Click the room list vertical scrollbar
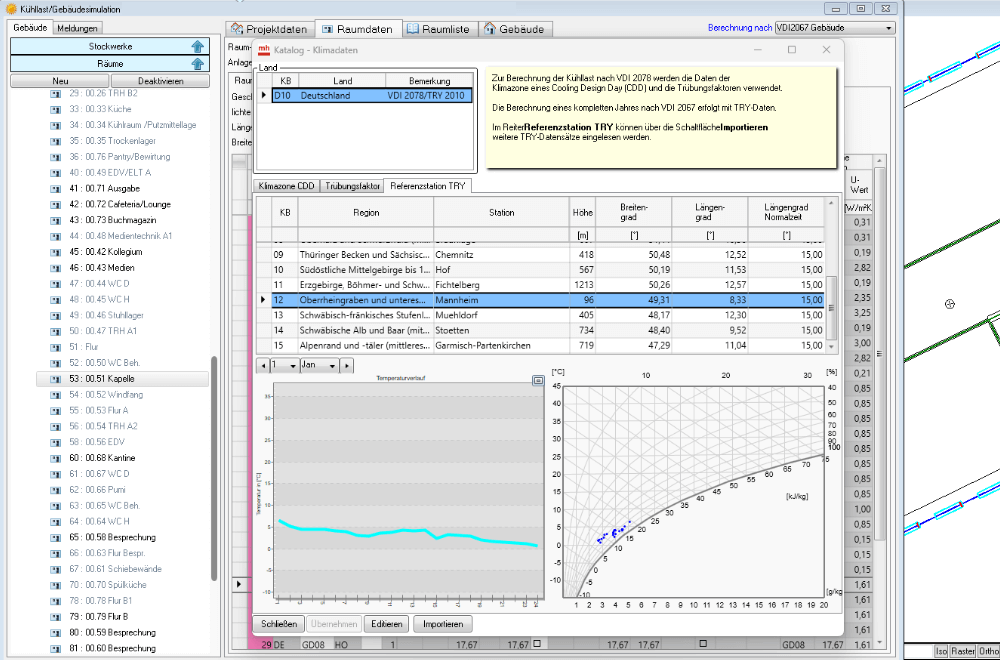Viewport: 1000px width, 660px height. point(214,470)
